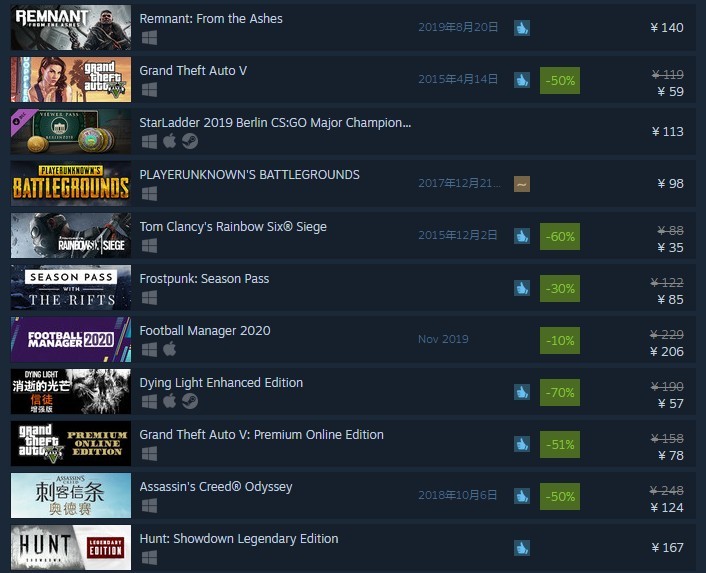Viewport: 706px width, 573px height.
Task: Click the Apple icon under Football Manager 2020
Action: point(169,349)
